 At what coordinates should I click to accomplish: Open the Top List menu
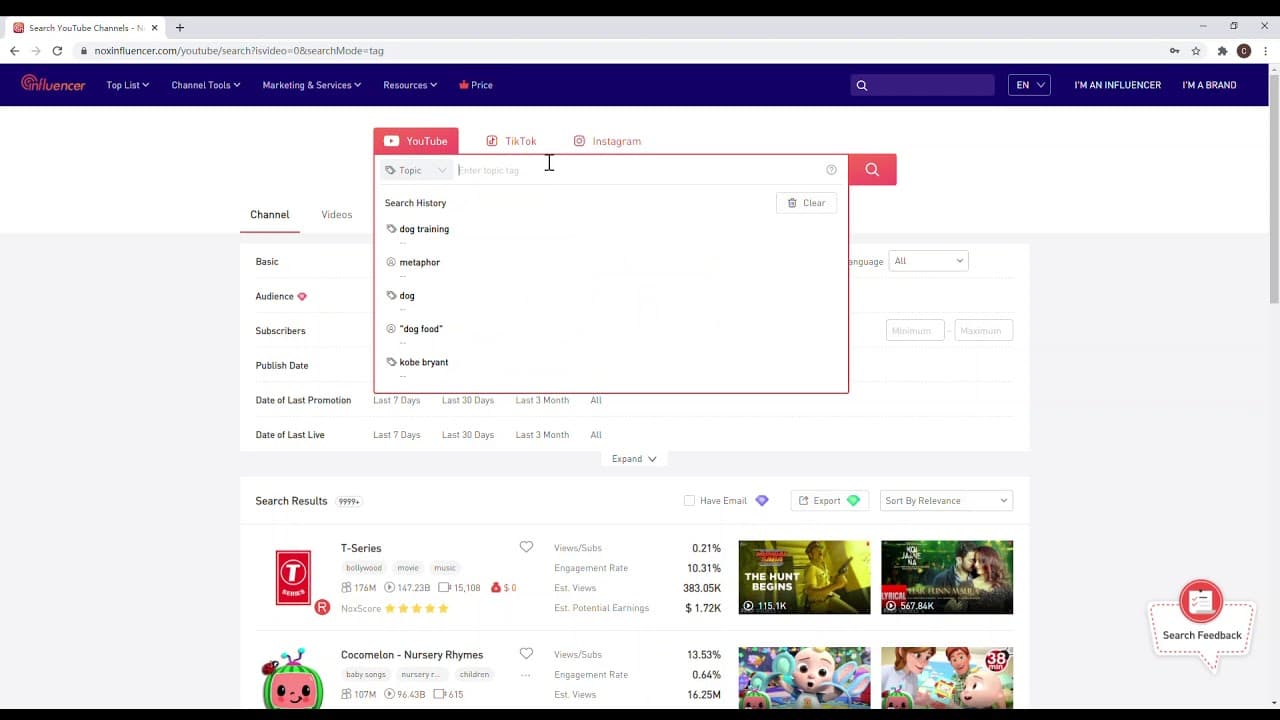128,85
